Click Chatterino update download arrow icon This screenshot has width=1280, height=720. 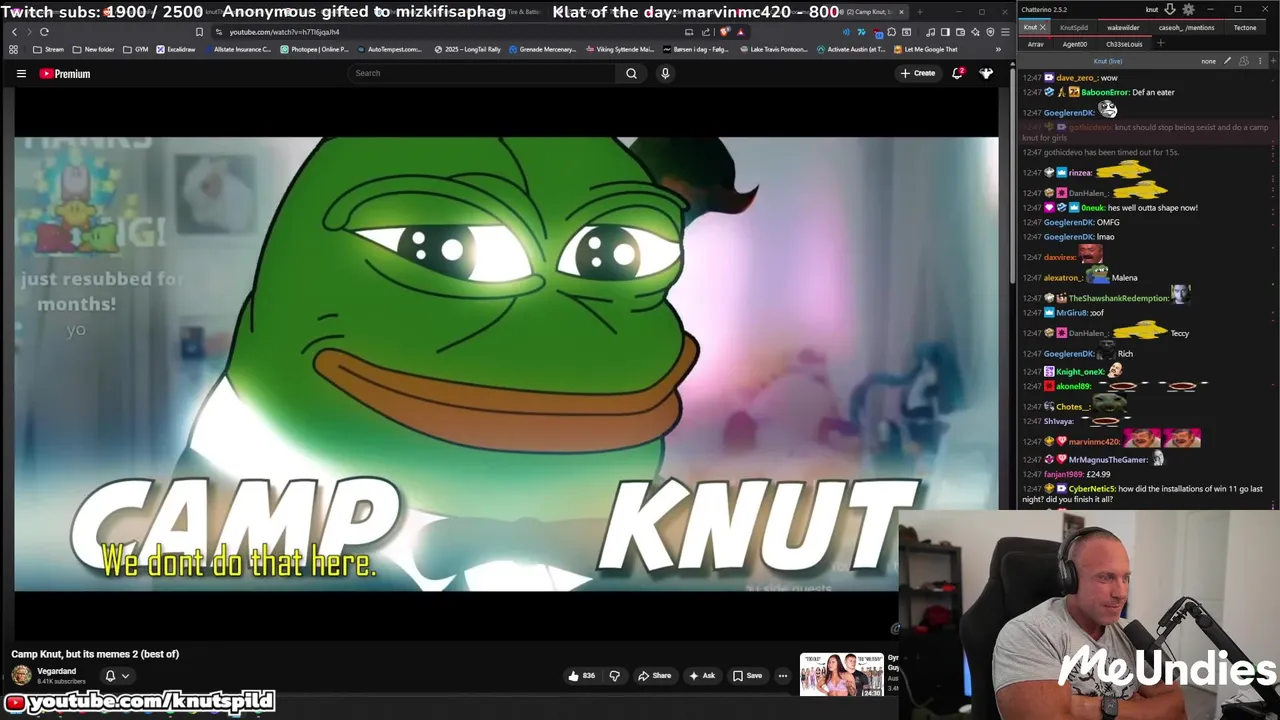1170,9
